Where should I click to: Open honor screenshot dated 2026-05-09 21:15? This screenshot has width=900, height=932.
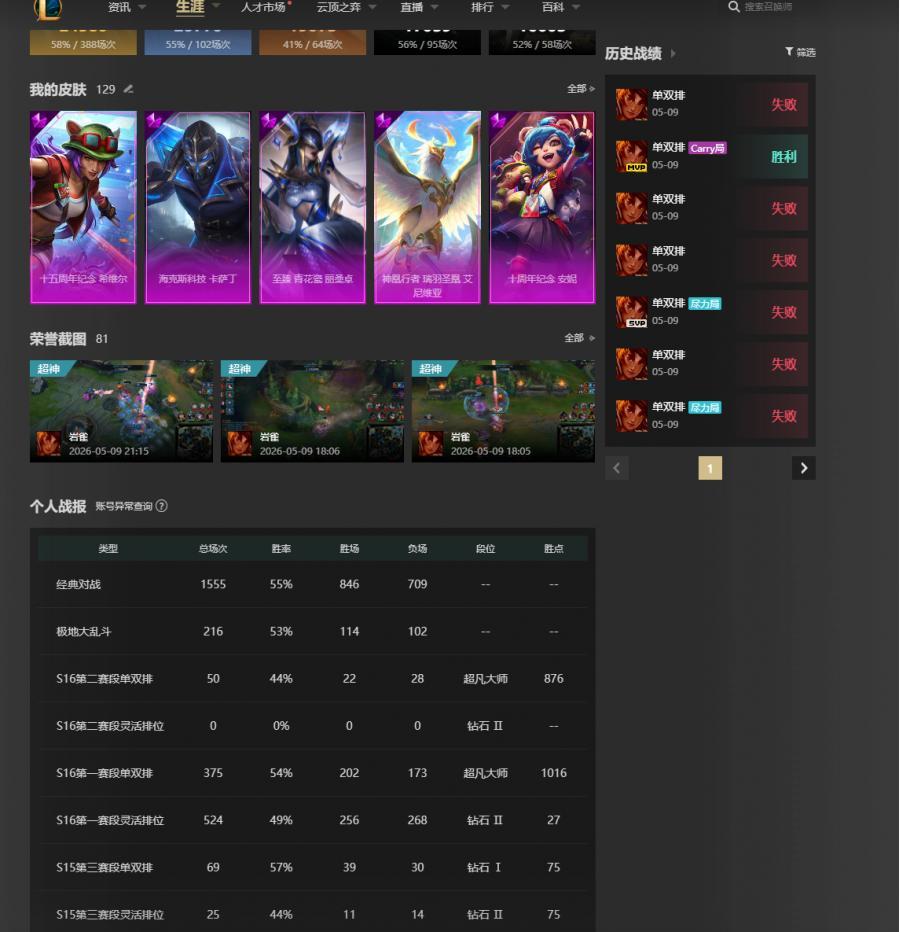121,411
